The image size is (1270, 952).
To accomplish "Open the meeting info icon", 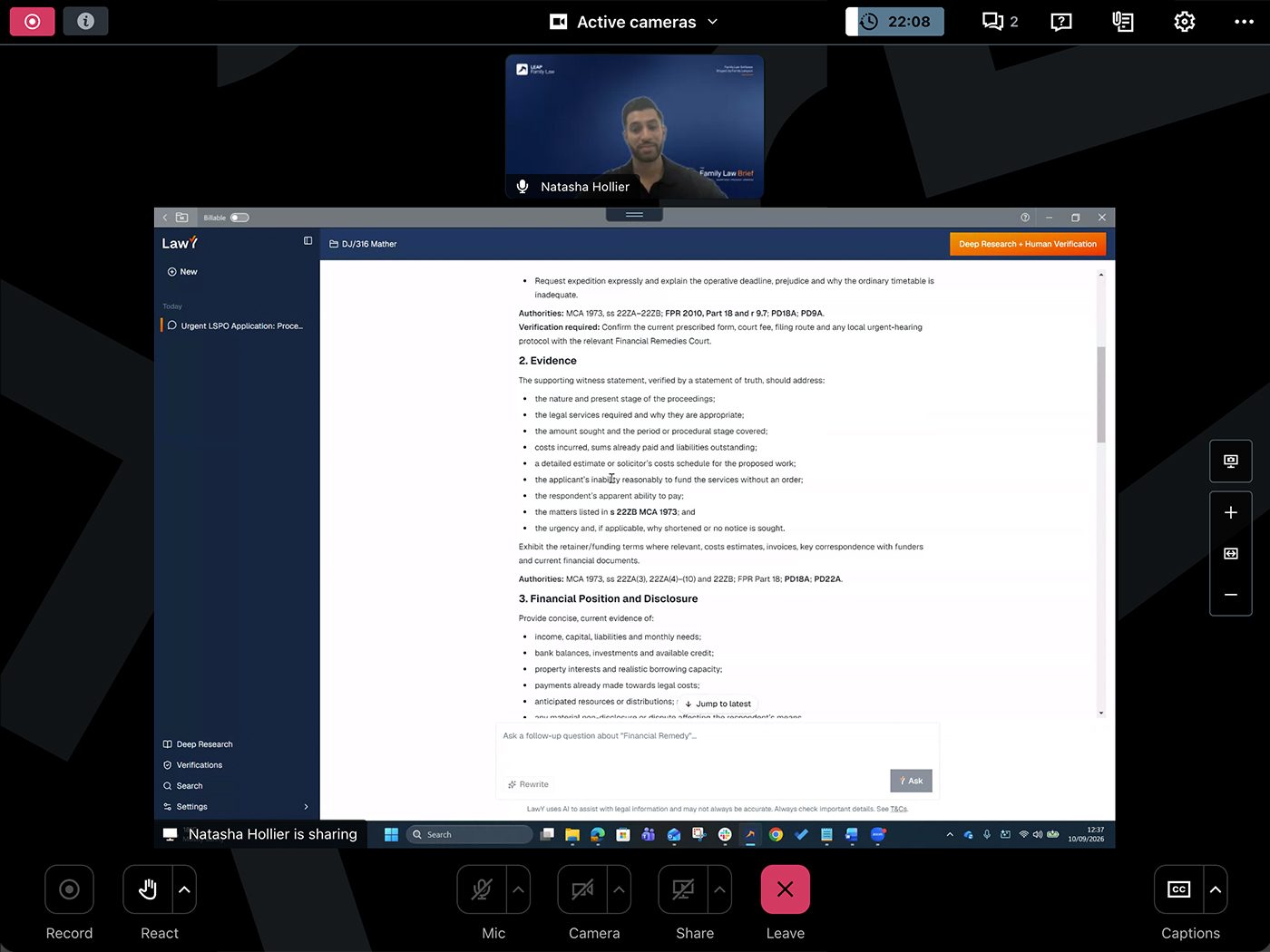I will click(85, 21).
